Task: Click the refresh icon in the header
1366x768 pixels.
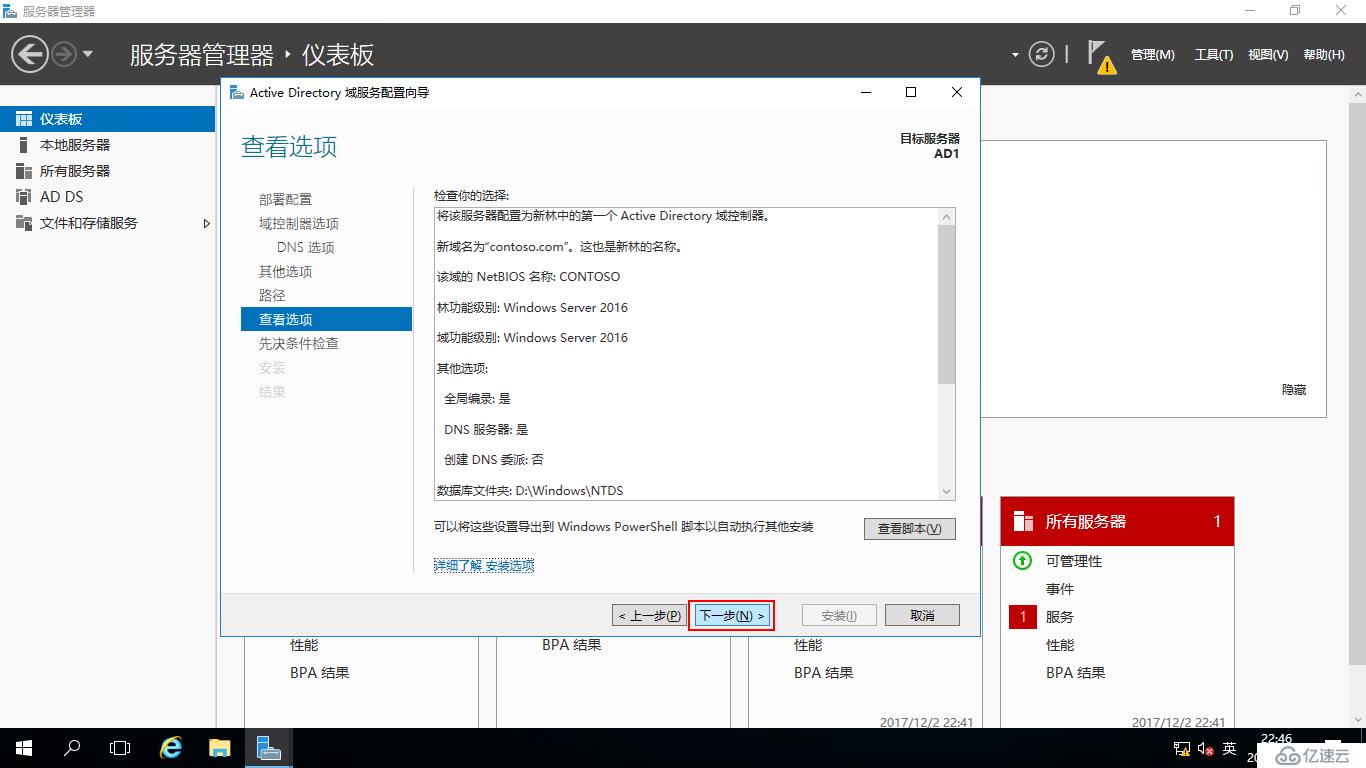Action: coord(1042,54)
